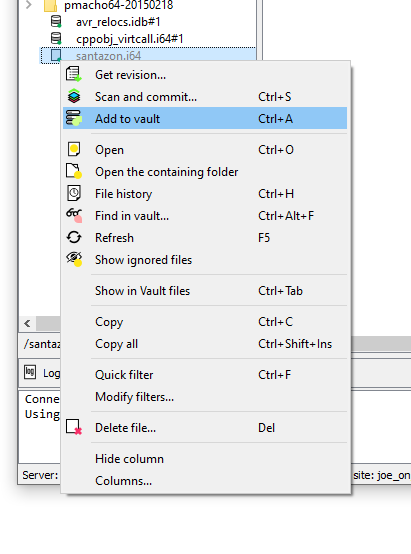This screenshot has height=554, width=411.
Task: Select Find in vault... entry
Action: tap(205, 215)
